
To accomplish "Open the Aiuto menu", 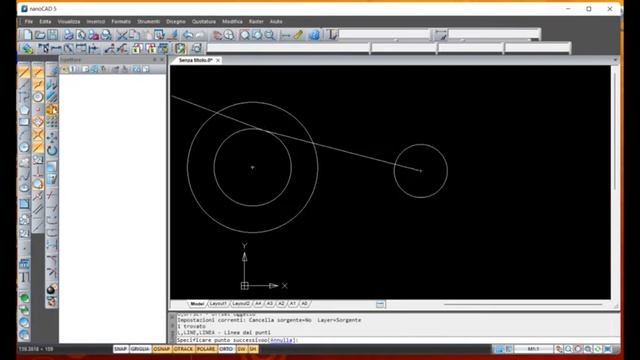I will (x=276, y=21).
